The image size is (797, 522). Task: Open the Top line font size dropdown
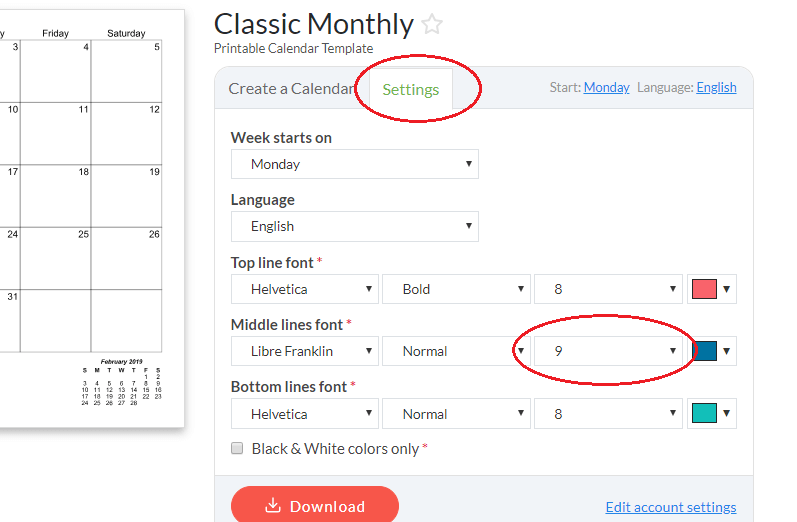pos(608,289)
